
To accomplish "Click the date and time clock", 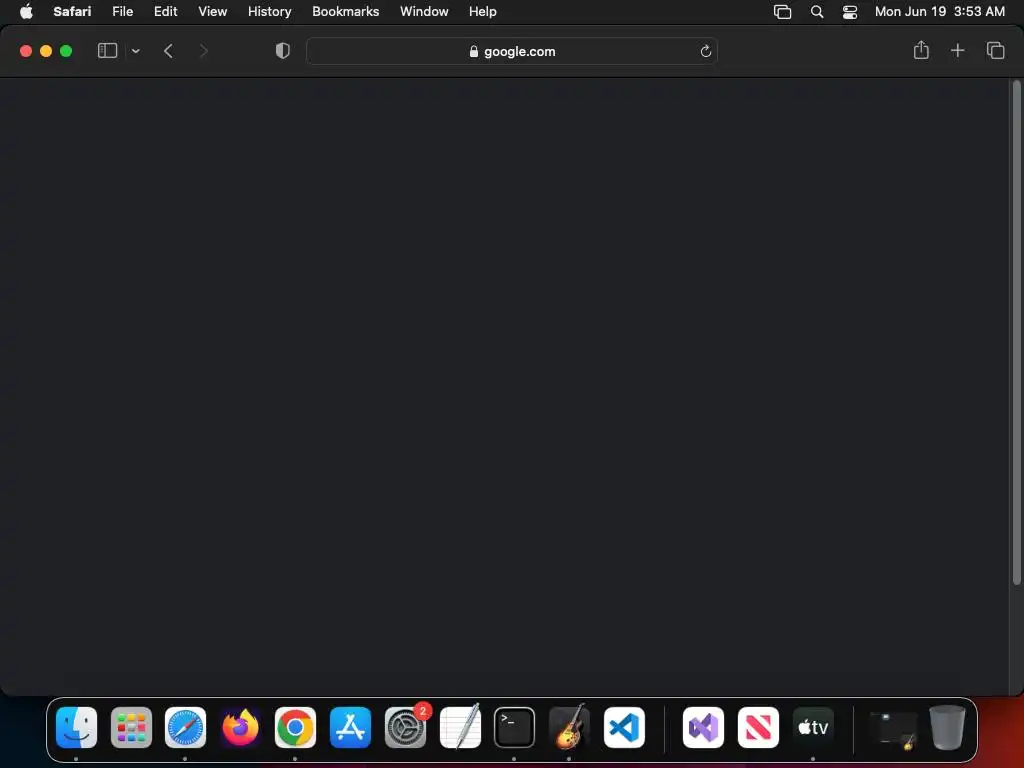I will pos(940,11).
